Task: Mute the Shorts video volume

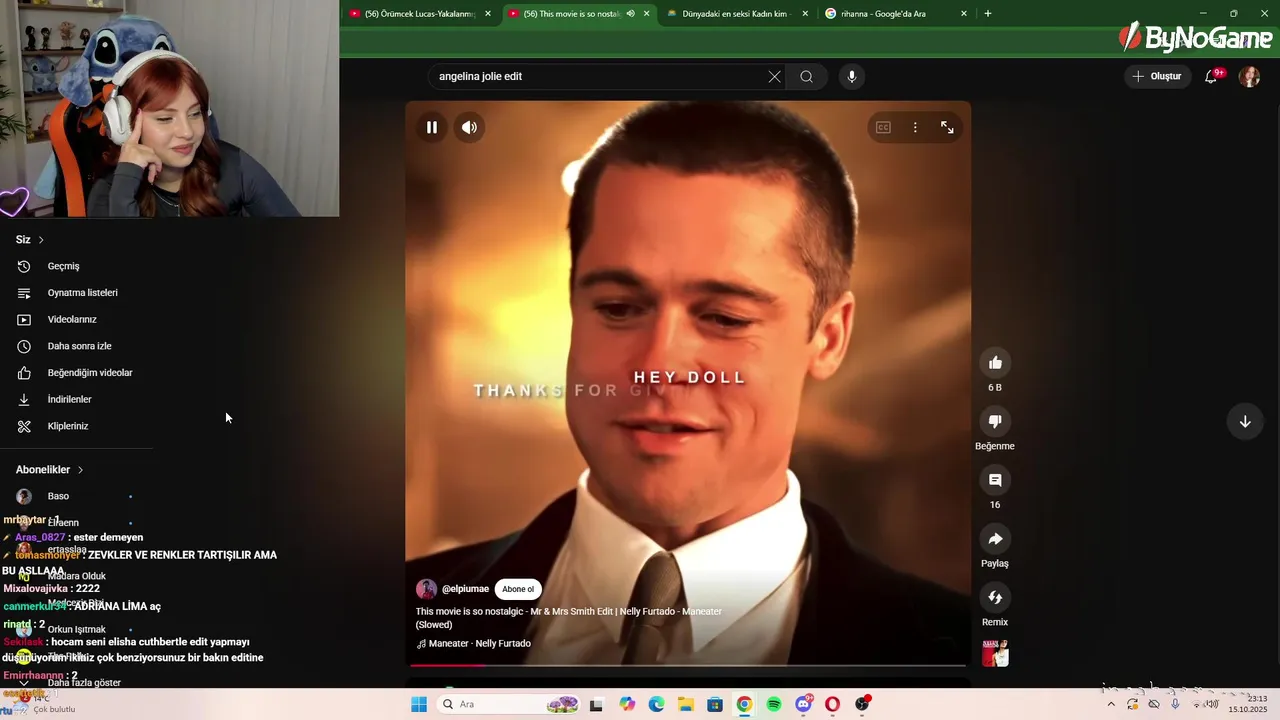Action: 469,127
